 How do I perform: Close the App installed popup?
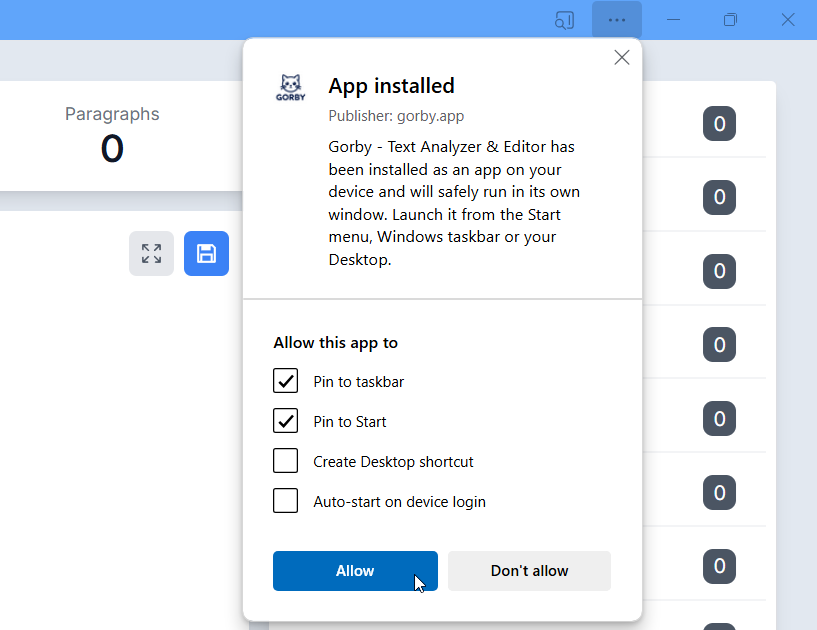click(622, 58)
